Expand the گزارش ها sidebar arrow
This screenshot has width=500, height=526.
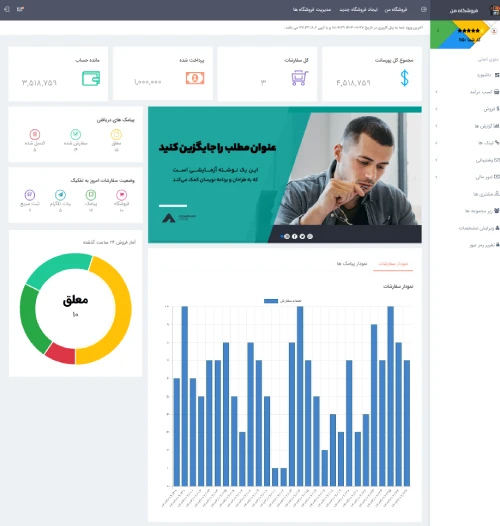pos(436,126)
